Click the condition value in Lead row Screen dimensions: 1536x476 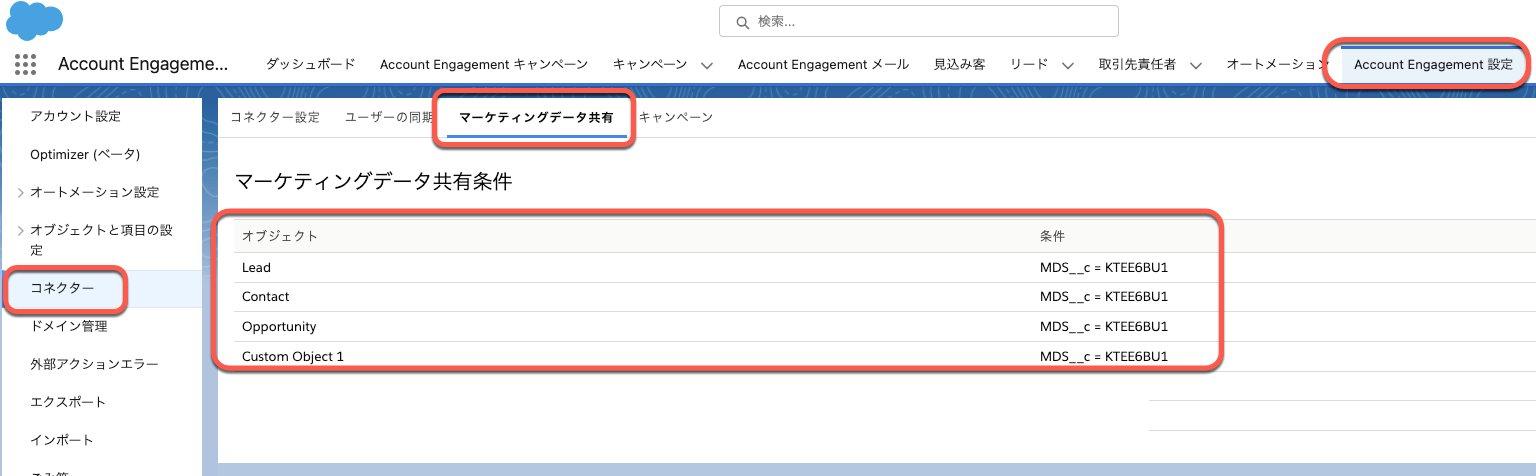click(1104, 268)
